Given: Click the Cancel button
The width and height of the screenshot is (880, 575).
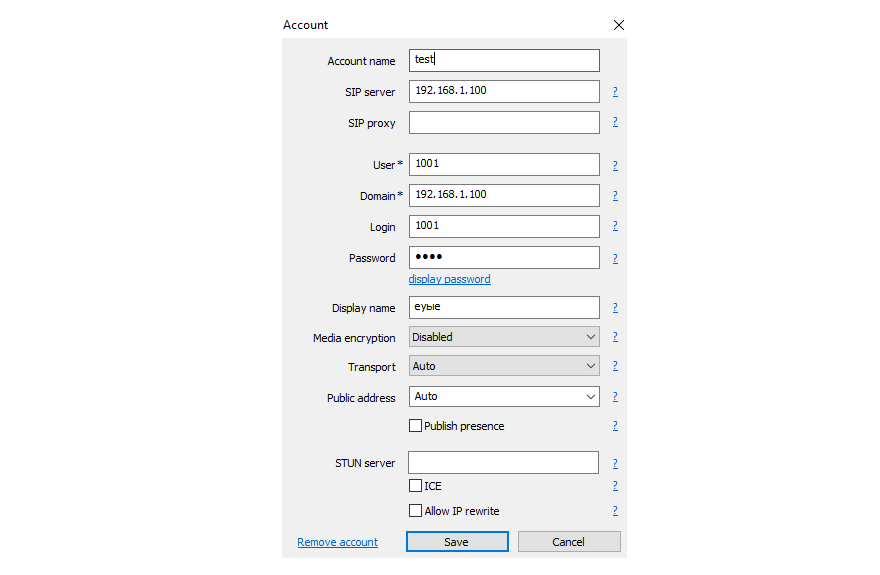Looking at the screenshot, I should (x=568, y=542).
